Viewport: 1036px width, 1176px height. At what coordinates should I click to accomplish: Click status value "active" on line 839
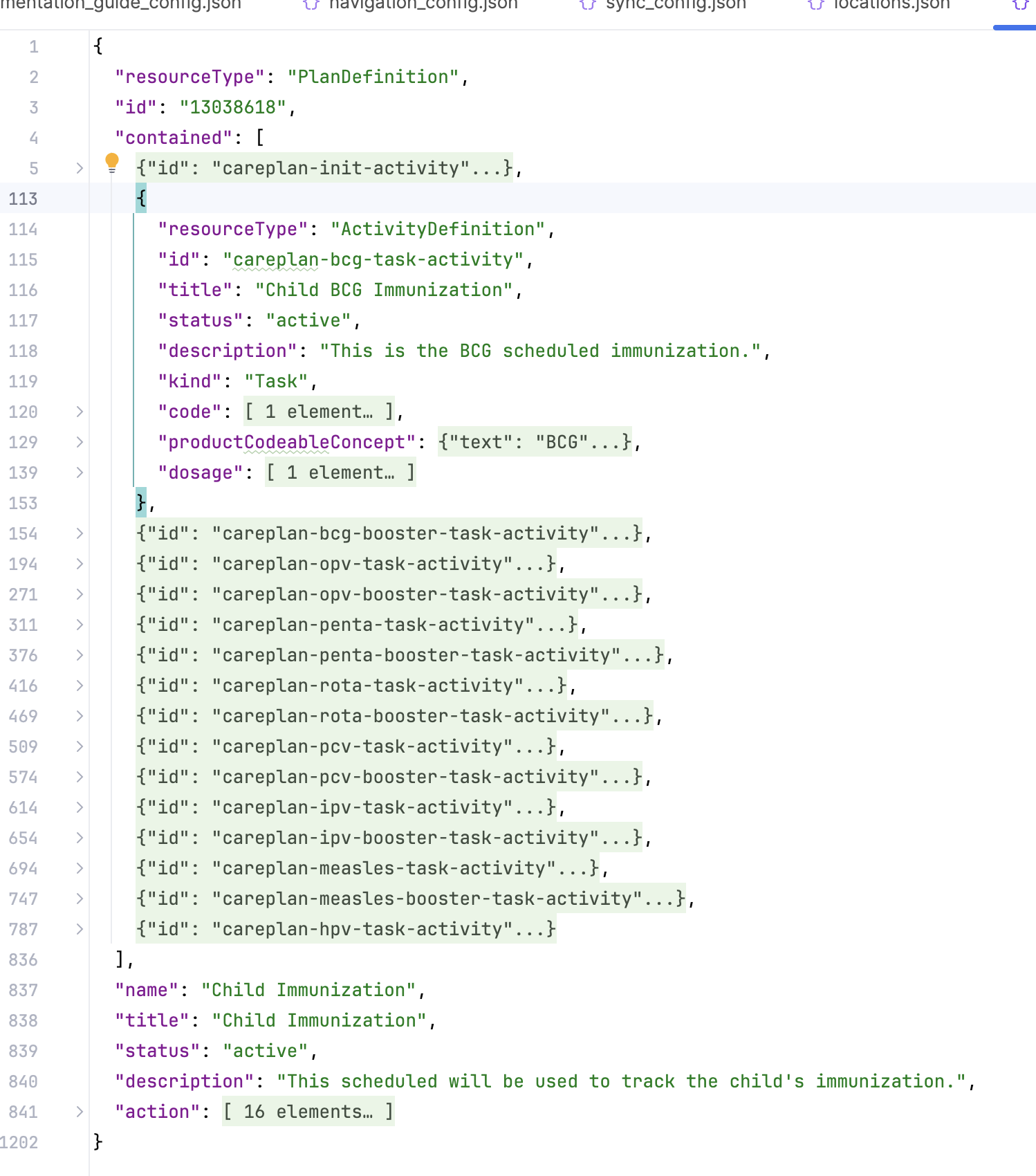pos(266,1051)
